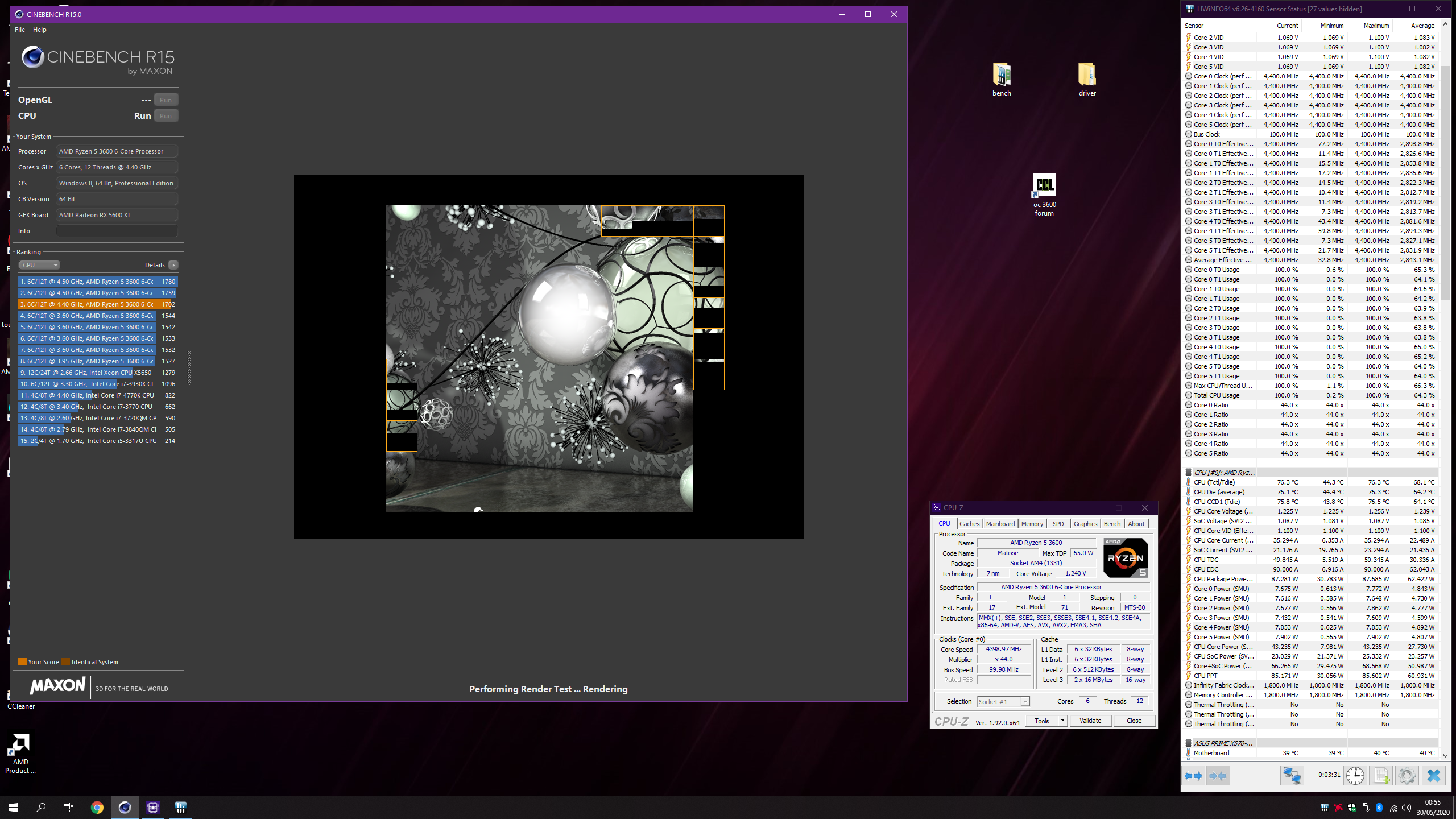Open network Wi-Fi tray icon
This screenshot has height=819, width=1456.
tap(1393, 808)
